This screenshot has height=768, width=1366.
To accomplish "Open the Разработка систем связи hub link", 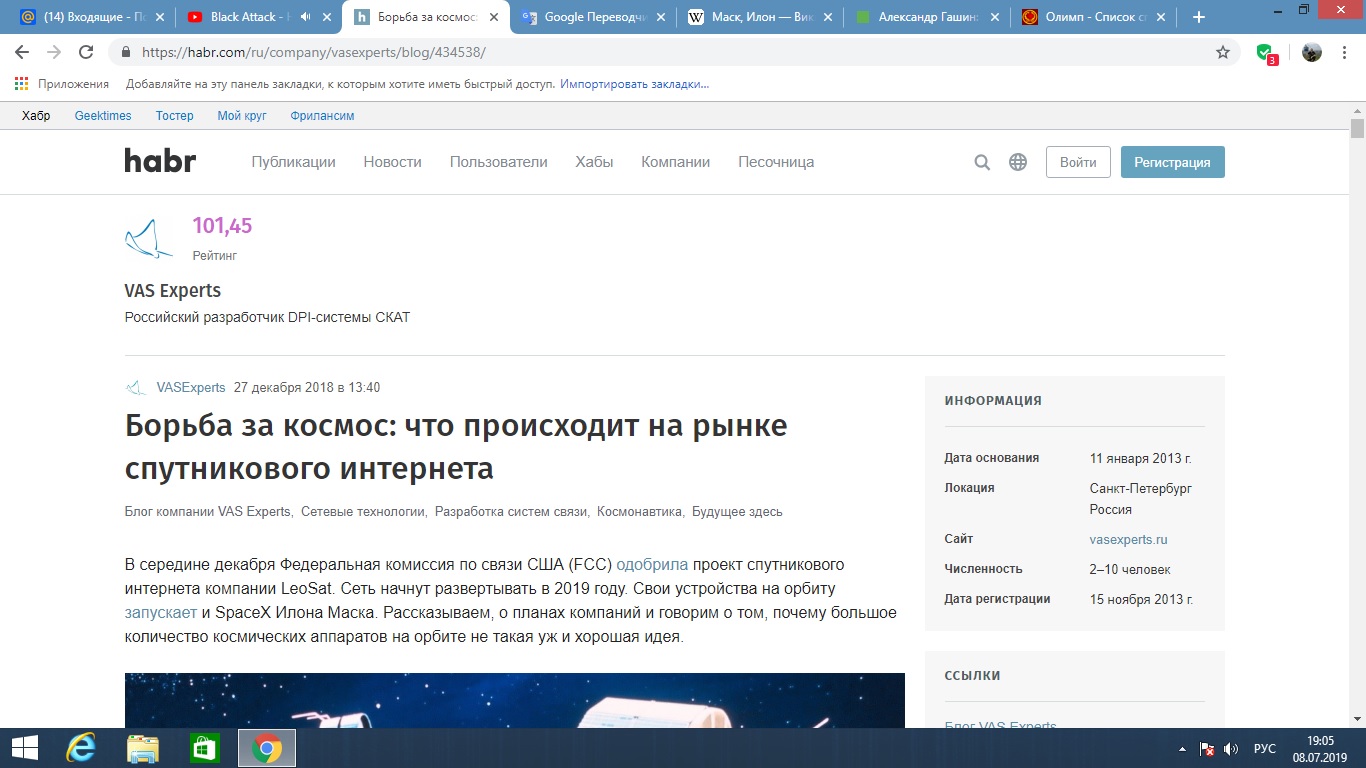I will tap(512, 512).
